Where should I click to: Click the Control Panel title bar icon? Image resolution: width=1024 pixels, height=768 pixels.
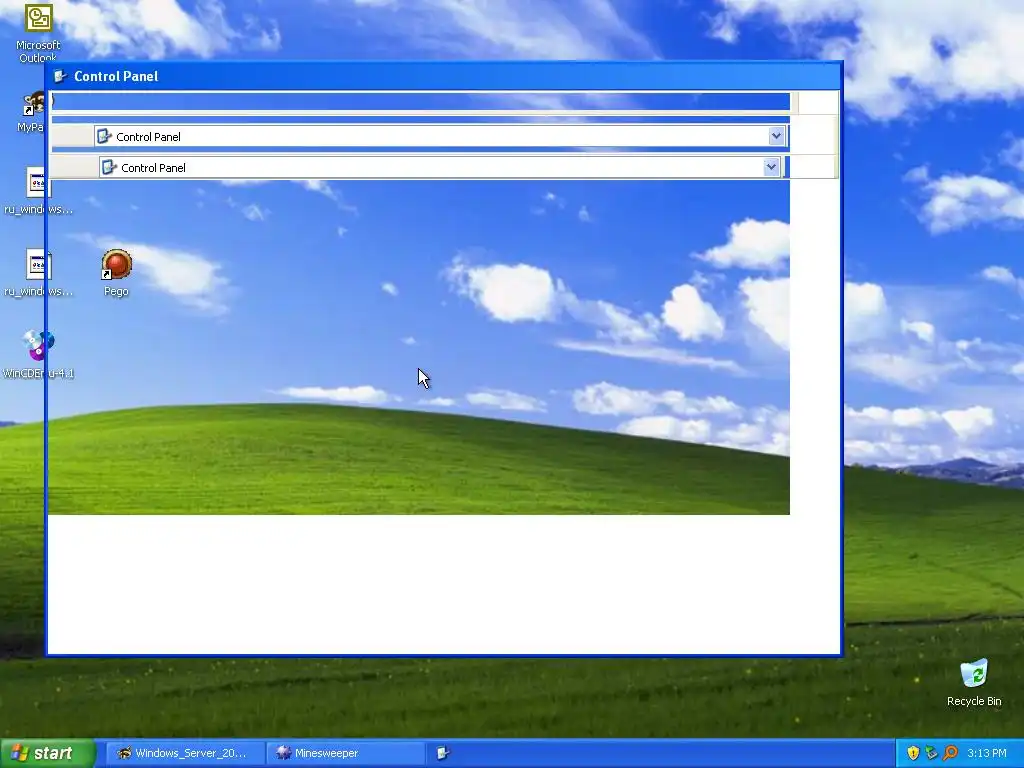point(60,76)
